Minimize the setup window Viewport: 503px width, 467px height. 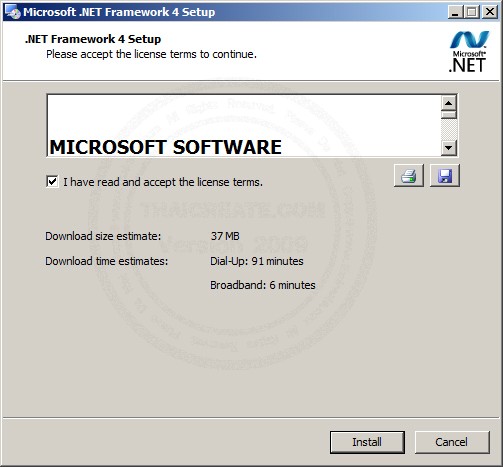point(455,12)
